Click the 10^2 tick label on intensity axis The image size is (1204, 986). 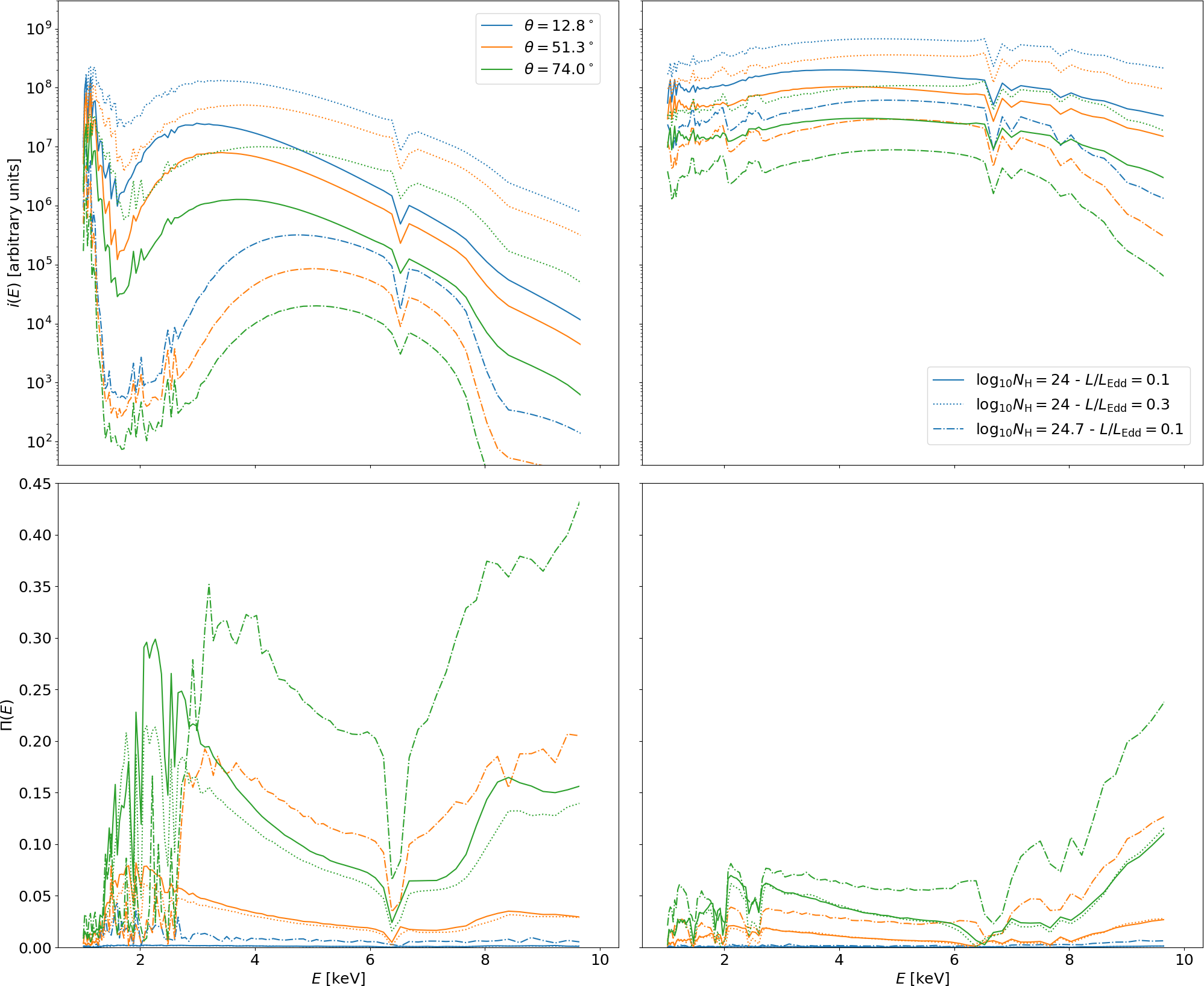39,441
